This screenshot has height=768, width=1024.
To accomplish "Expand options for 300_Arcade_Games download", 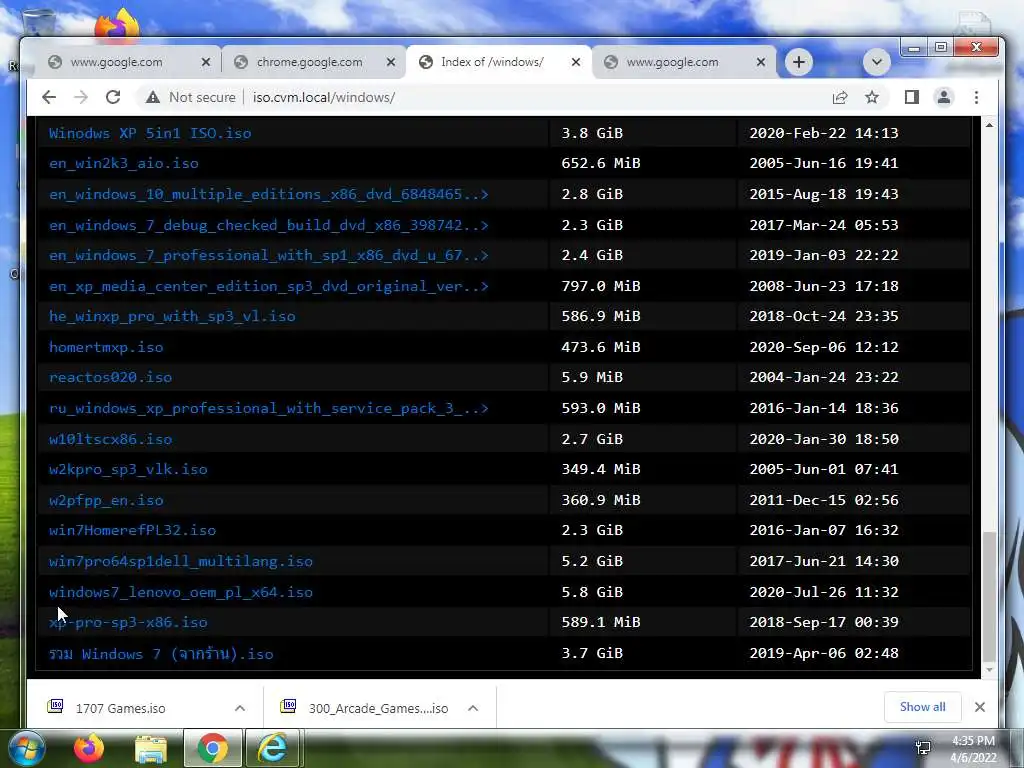I will pos(473,708).
